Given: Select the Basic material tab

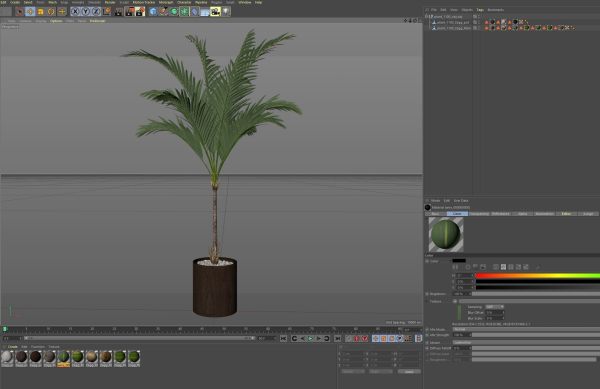Looking at the screenshot, I should click(435, 214).
